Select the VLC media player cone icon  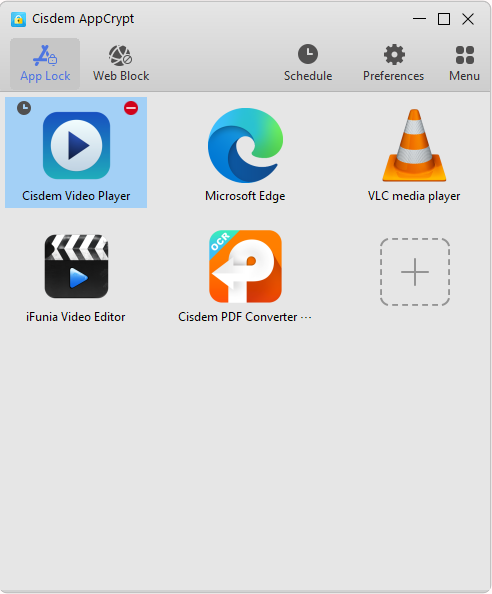(x=414, y=145)
